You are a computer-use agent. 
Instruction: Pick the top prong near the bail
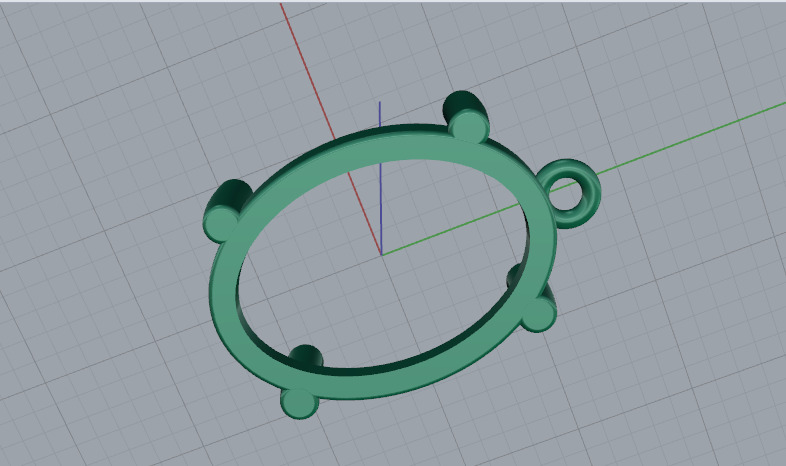(466, 116)
